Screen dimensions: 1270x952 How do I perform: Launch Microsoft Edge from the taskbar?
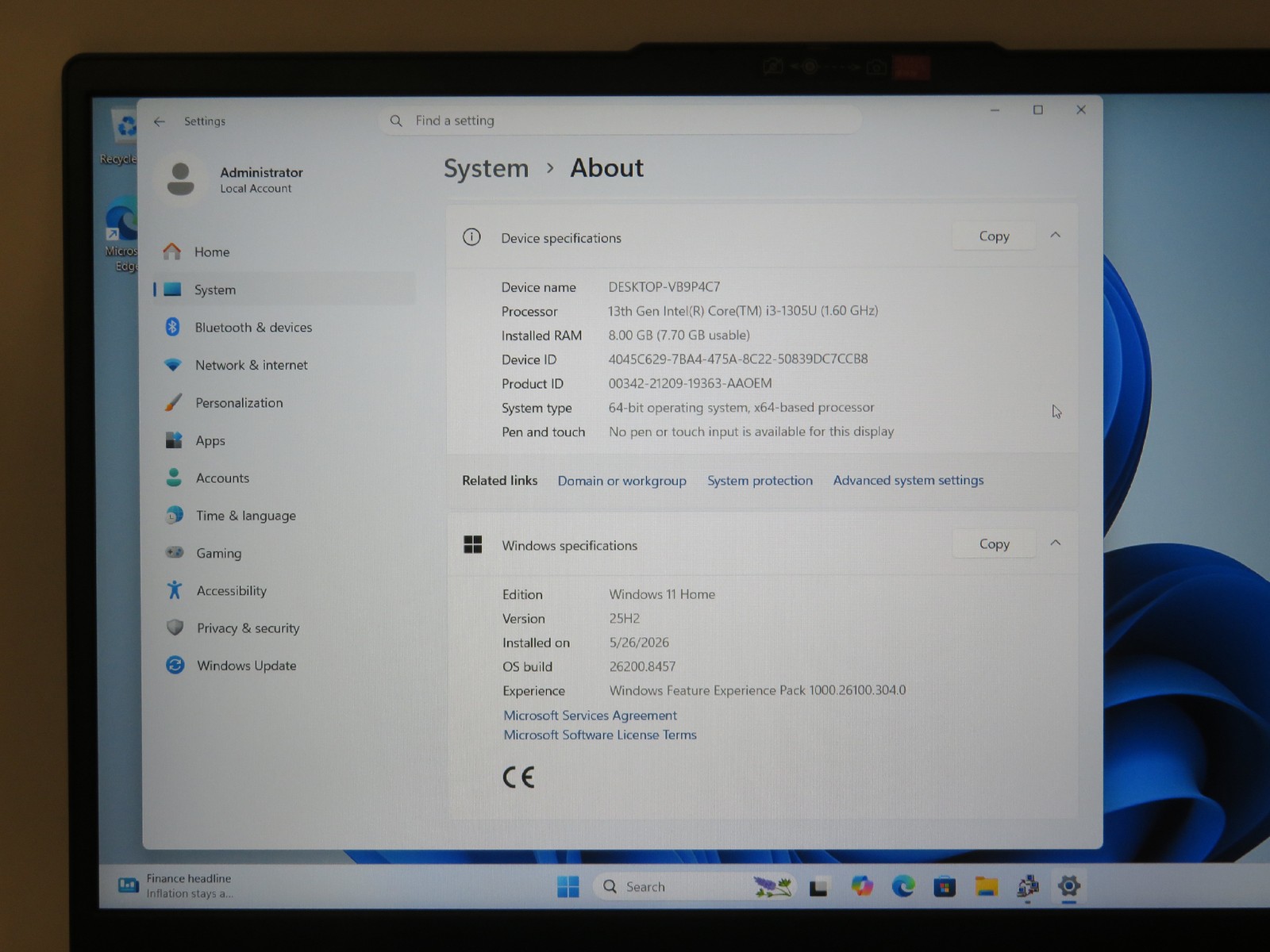pos(902,886)
